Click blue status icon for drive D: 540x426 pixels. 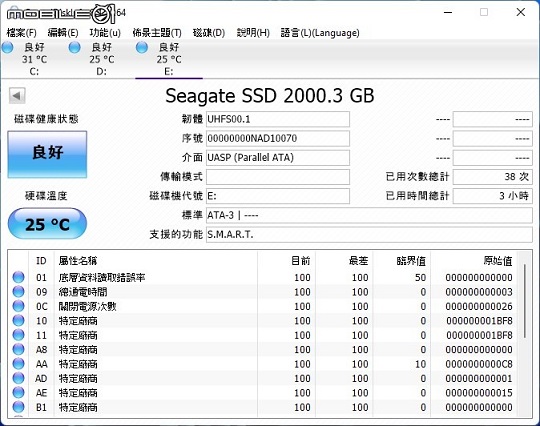pyautogui.click(x=74, y=48)
